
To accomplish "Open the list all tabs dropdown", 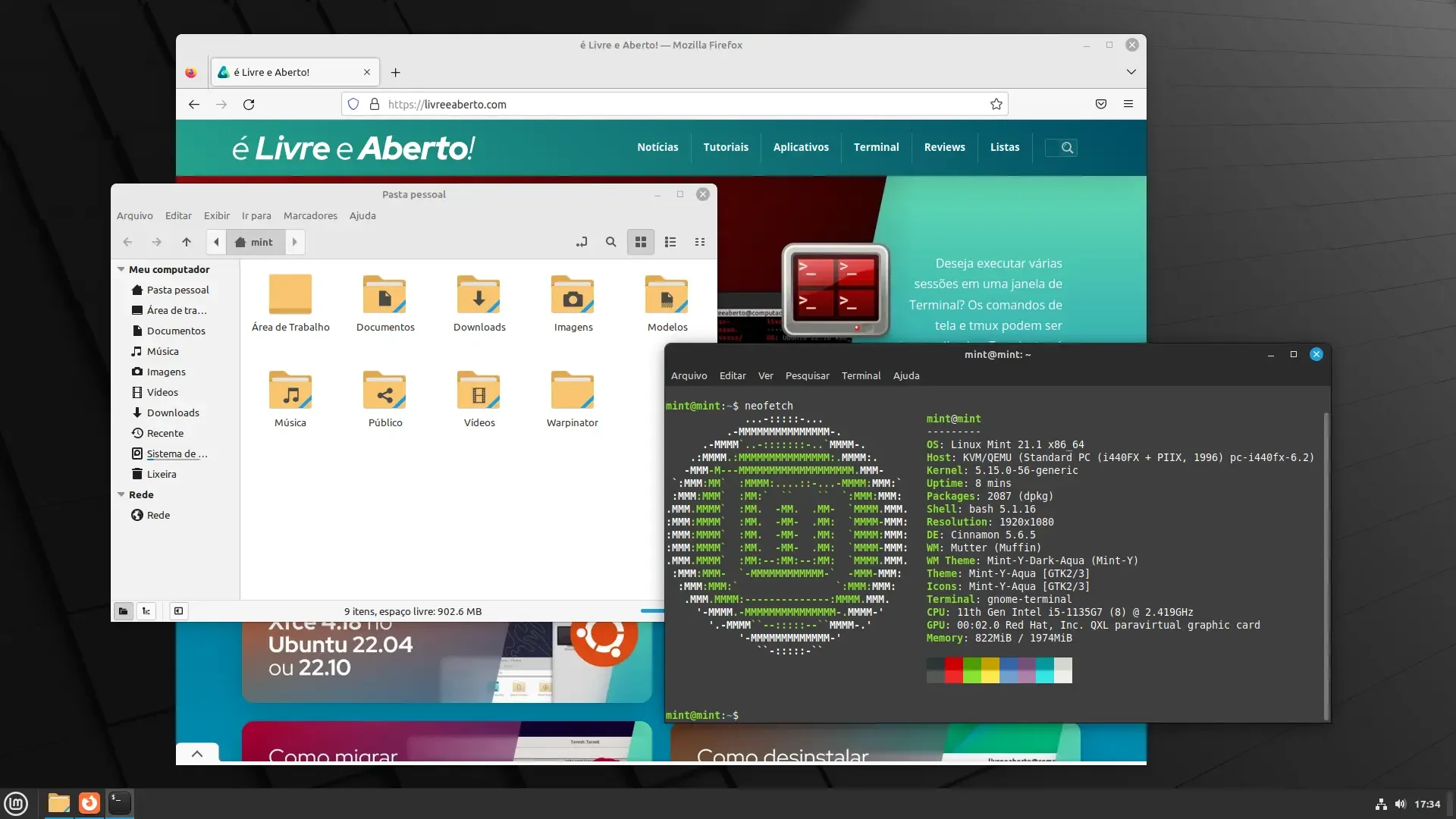I will click(x=1131, y=72).
